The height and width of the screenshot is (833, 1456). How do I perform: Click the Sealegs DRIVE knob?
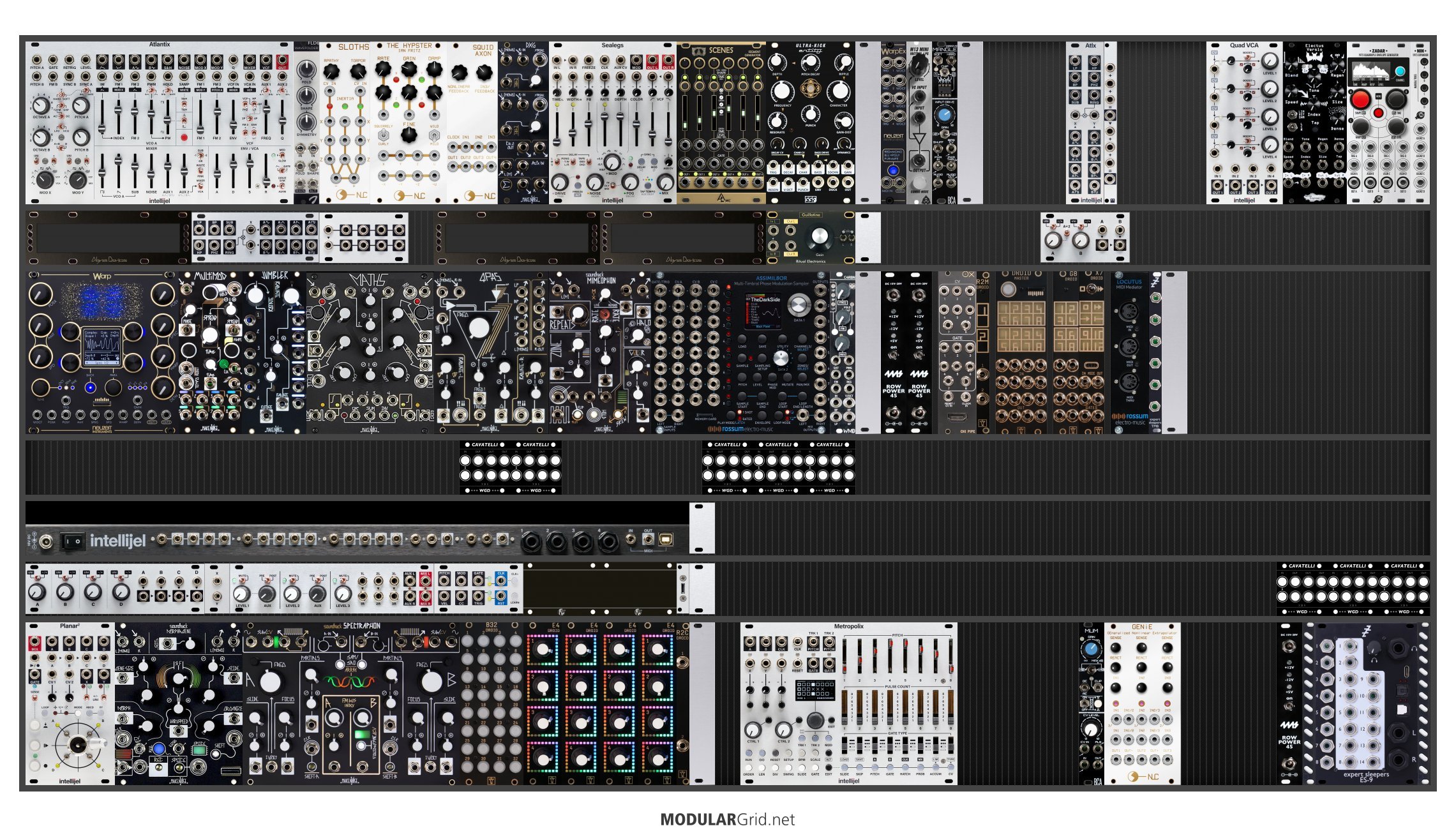[560, 182]
